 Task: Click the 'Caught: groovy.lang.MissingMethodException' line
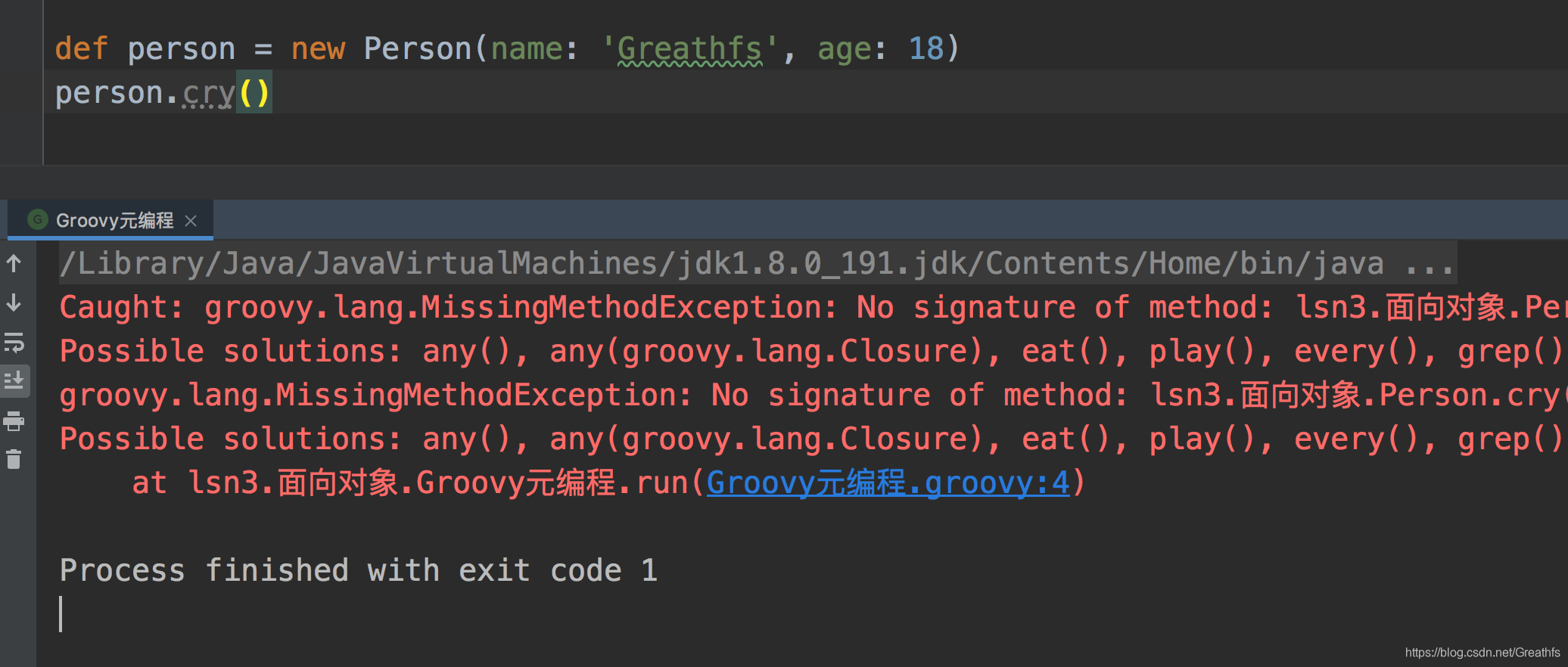point(814,308)
